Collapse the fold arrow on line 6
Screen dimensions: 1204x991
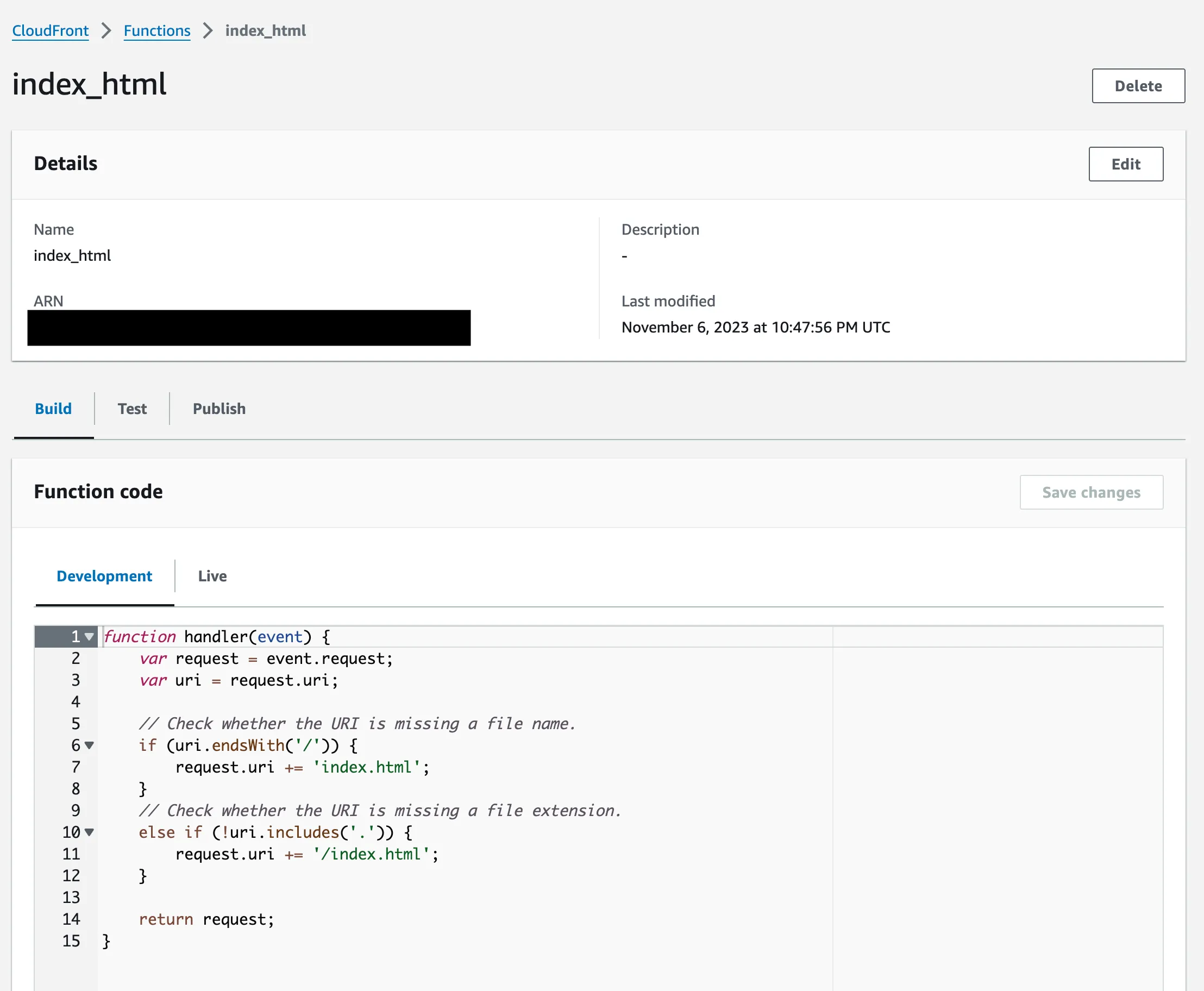[89, 745]
